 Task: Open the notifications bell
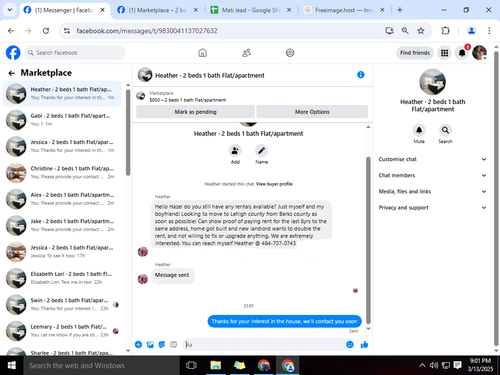pos(462,53)
